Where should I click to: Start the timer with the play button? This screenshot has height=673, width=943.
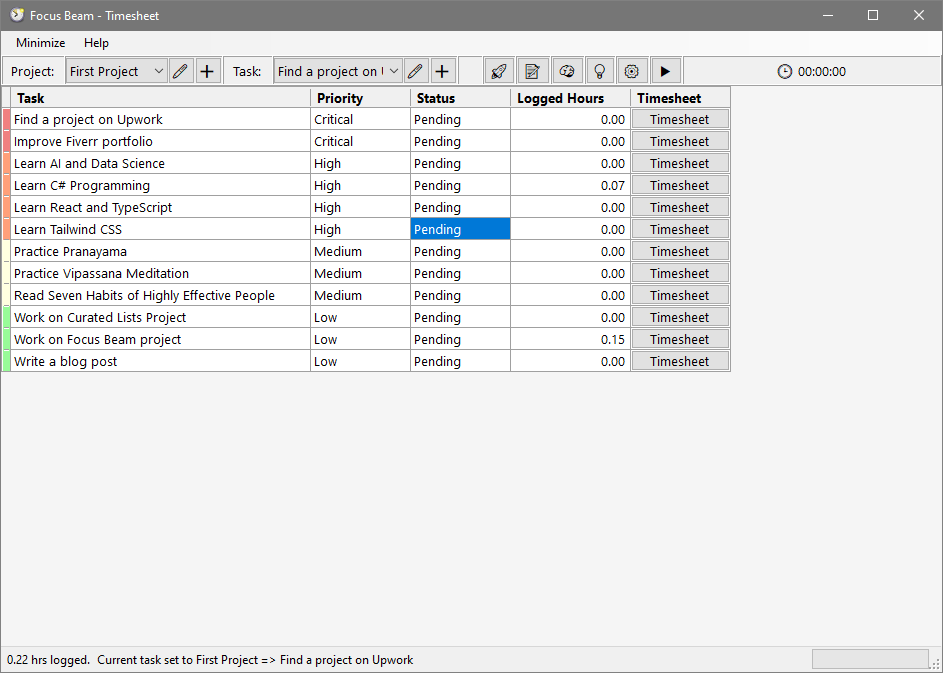[x=665, y=71]
